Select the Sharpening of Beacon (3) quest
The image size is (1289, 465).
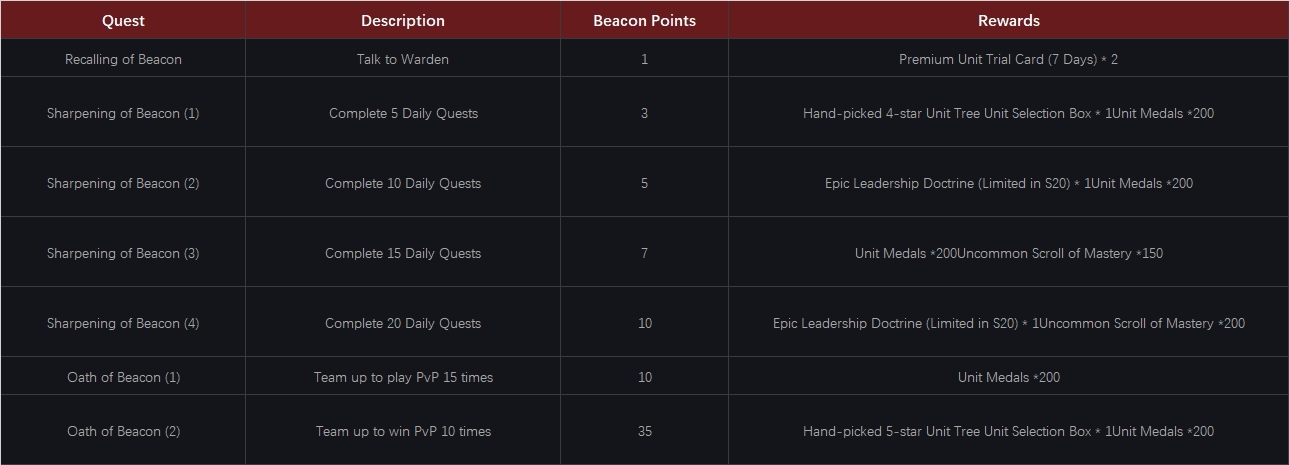(123, 253)
